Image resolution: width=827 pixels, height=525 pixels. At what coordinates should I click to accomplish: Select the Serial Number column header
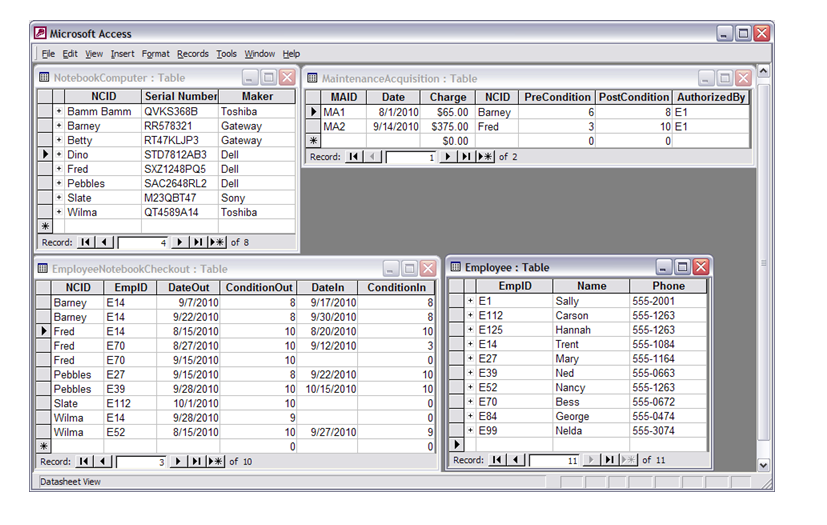[x=180, y=97]
